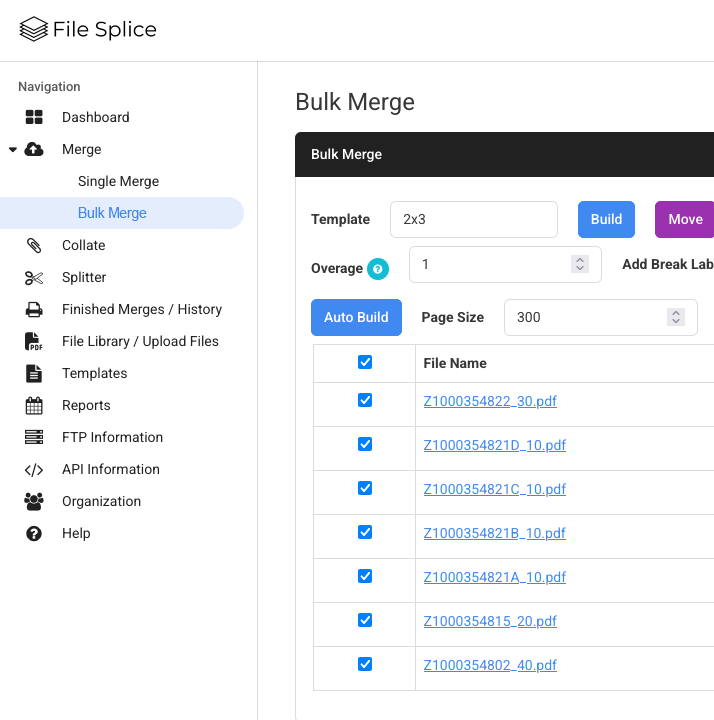Click the Overage number stepper arrows
Screen dimensions: 714x720
[579, 264]
